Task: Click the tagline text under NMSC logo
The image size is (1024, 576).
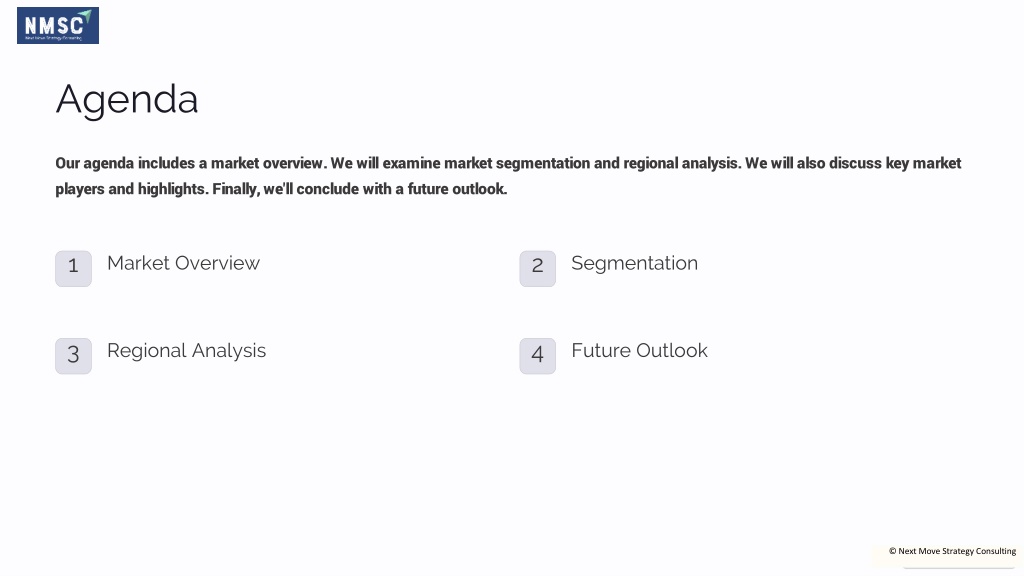Action: [54, 38]
